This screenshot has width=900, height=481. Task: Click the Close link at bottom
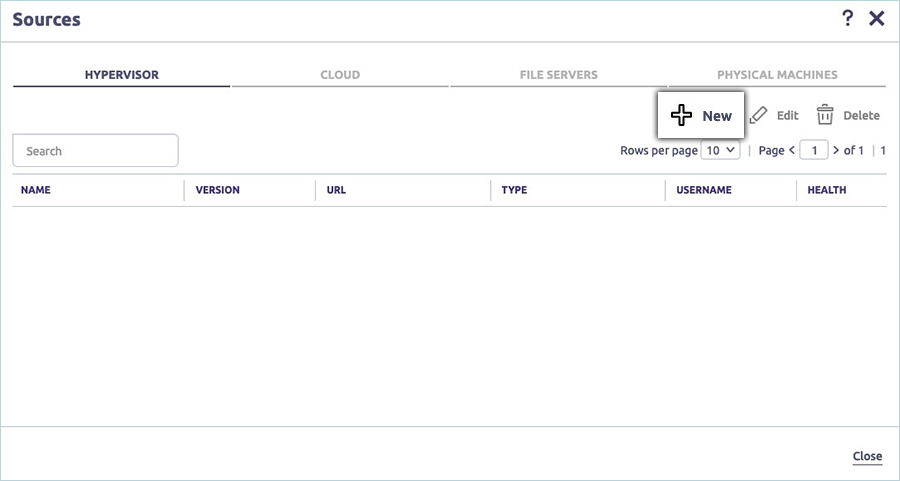(867, 456)
